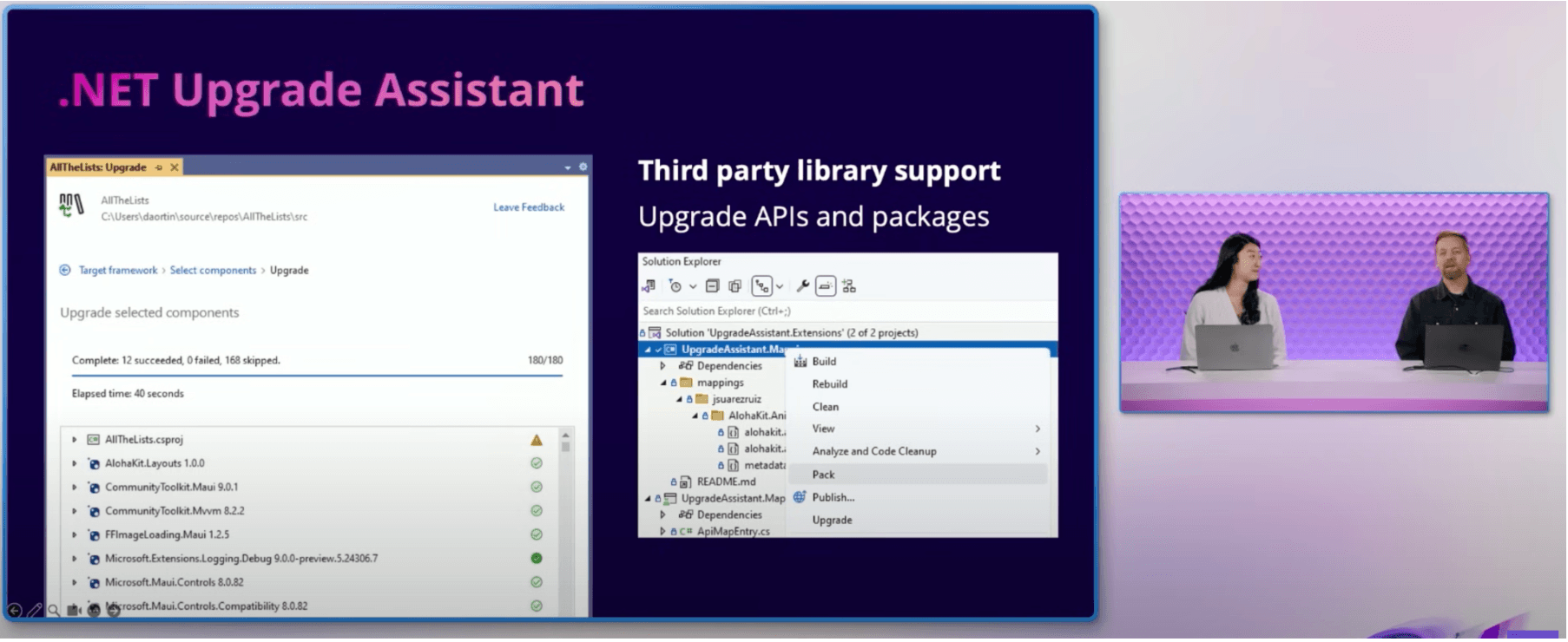
Task: Toggle the Preview Selected Items button
Action: [x=826, y=286]
